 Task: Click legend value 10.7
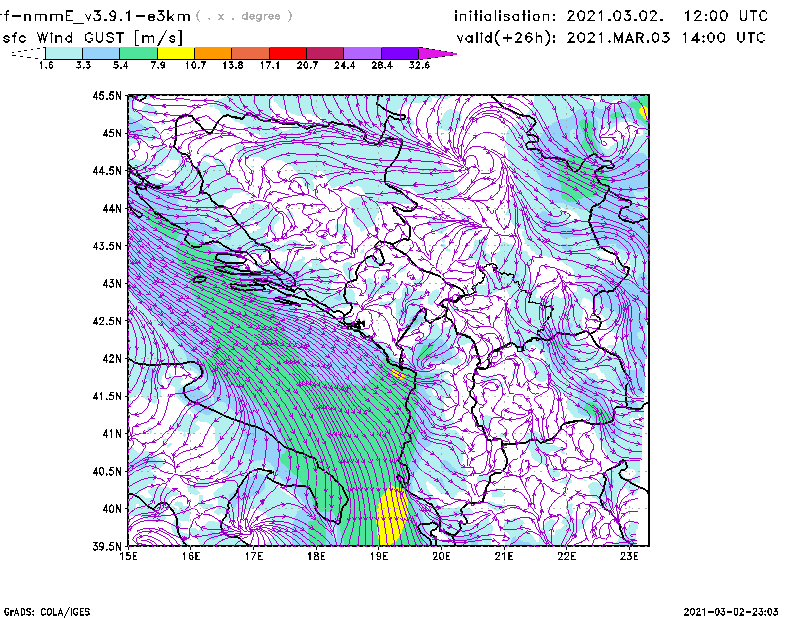click(x=195, y=65)
